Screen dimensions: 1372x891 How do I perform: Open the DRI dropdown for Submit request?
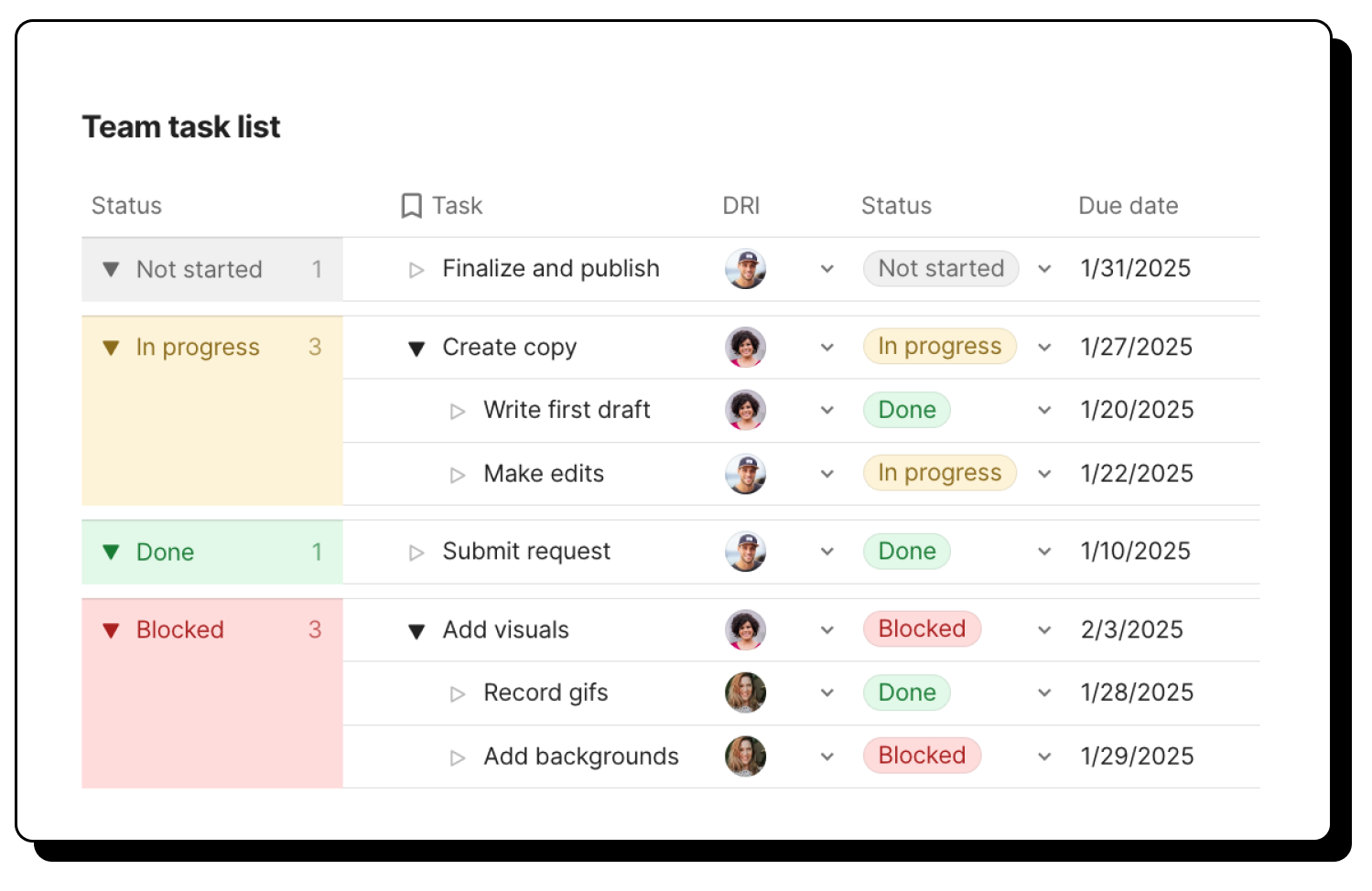click(827, 552)
